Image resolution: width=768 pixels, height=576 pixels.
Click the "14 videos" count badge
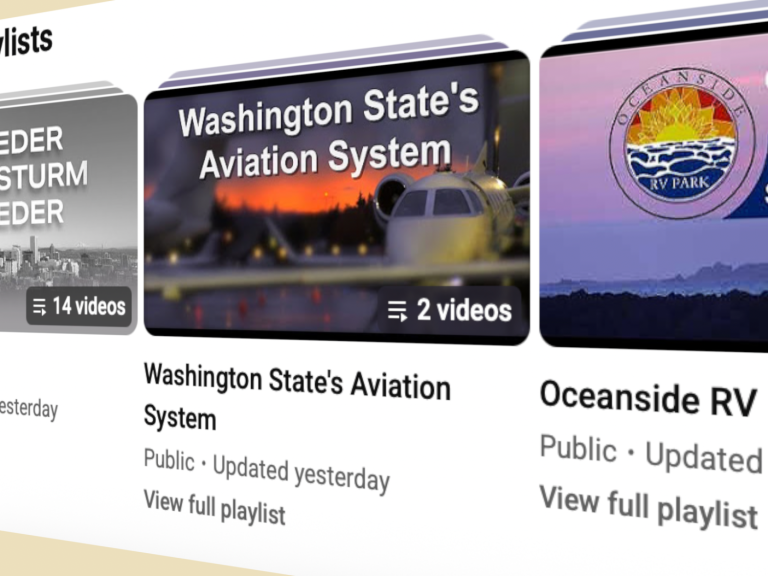(79, 307)
